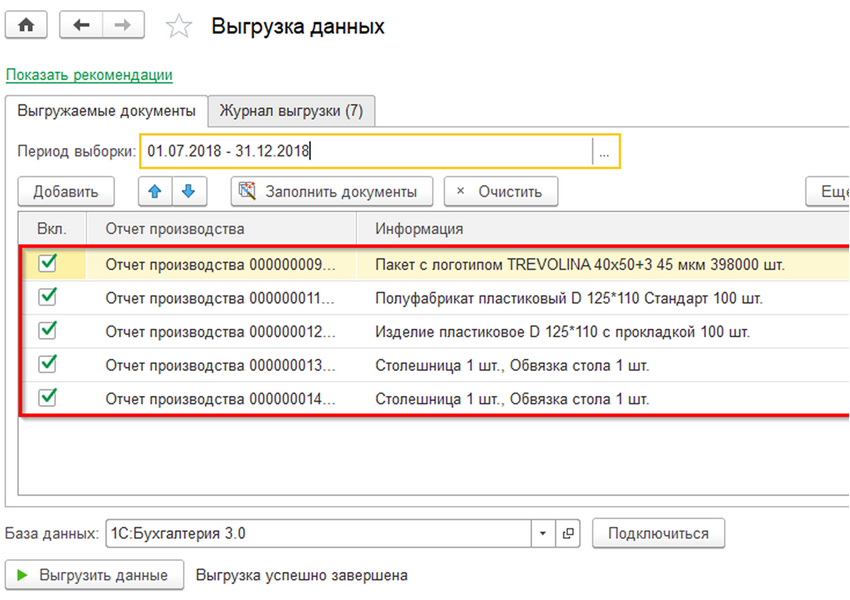Click in the Период выборки date field
Image resolution: width=850 pixels, height=600 pixels.
click(x=365, y=152)
